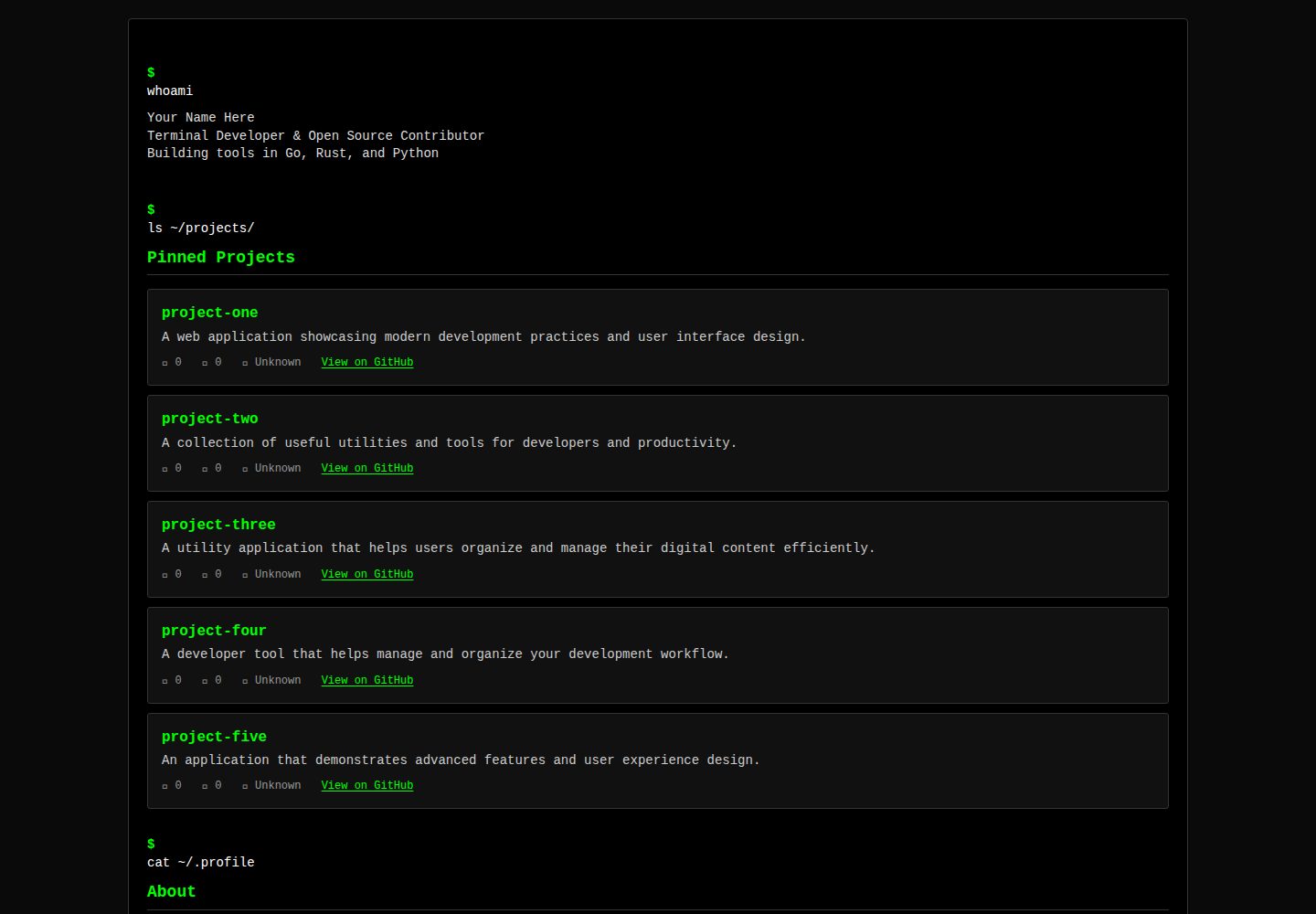The image size is (1316, 914).
Task: Select the project-one title
Action: [x=209, y=313]
